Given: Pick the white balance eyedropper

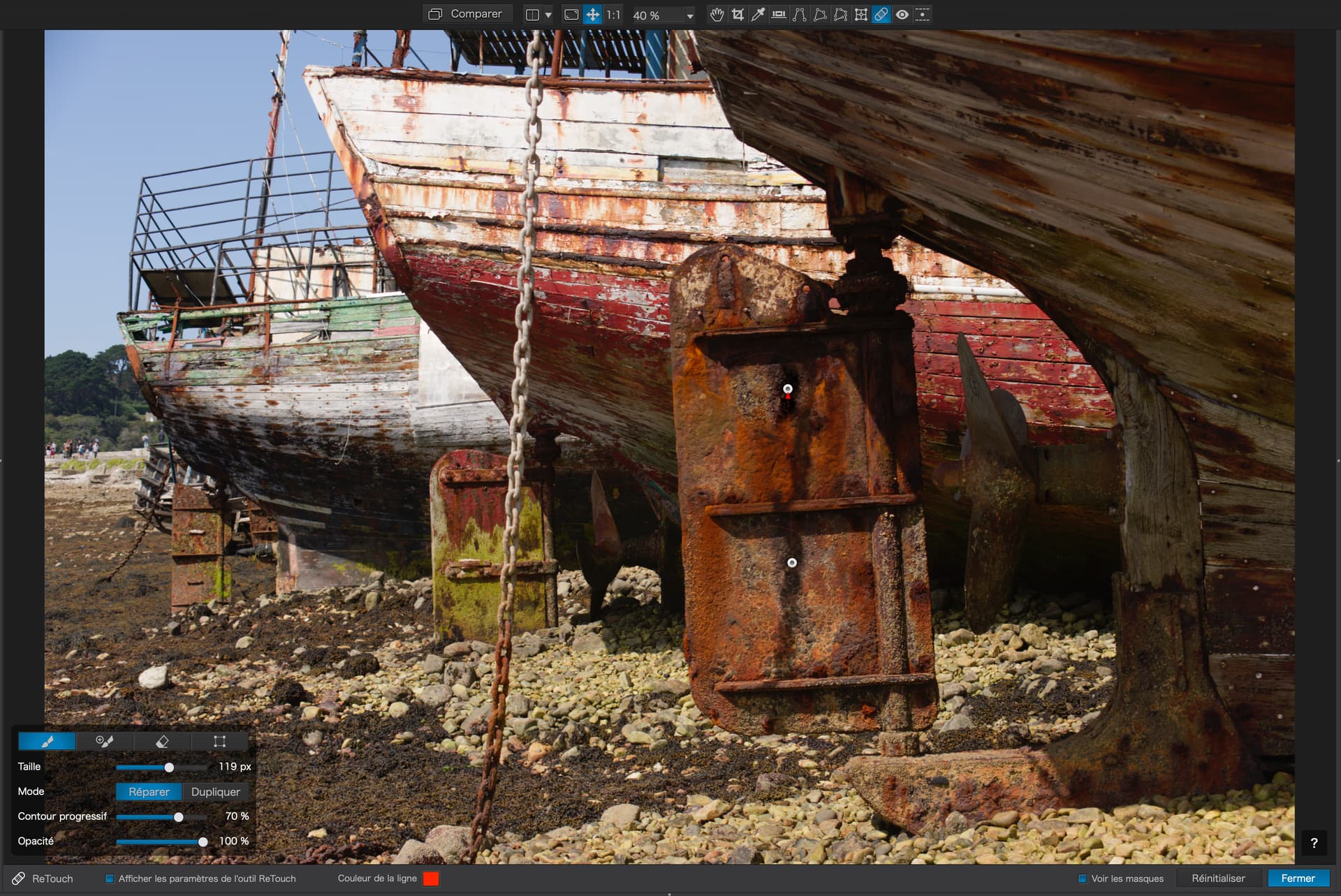Looking at the screenshot, I should (x=758, y=15).
